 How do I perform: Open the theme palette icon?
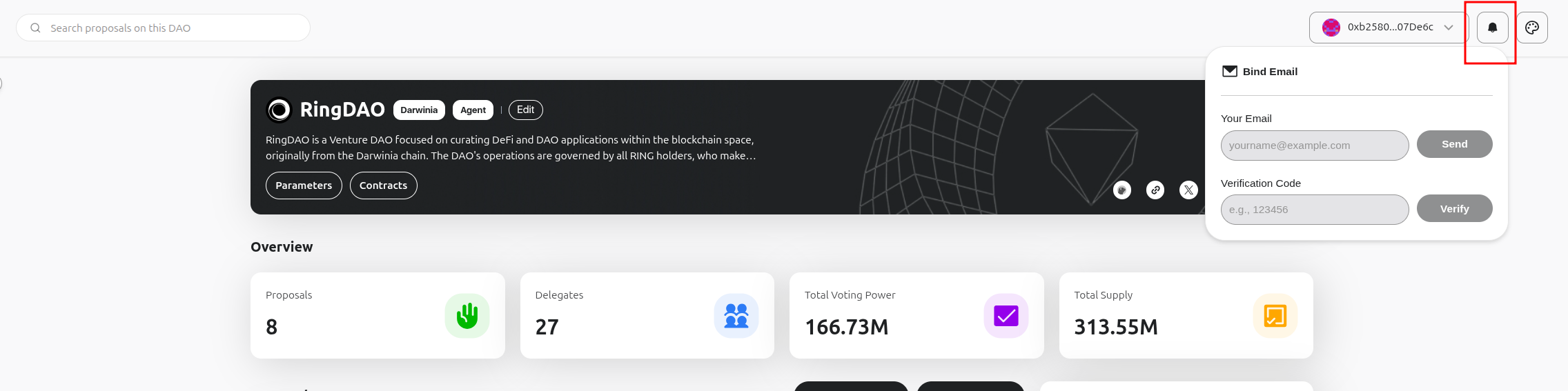(1532, 28)
